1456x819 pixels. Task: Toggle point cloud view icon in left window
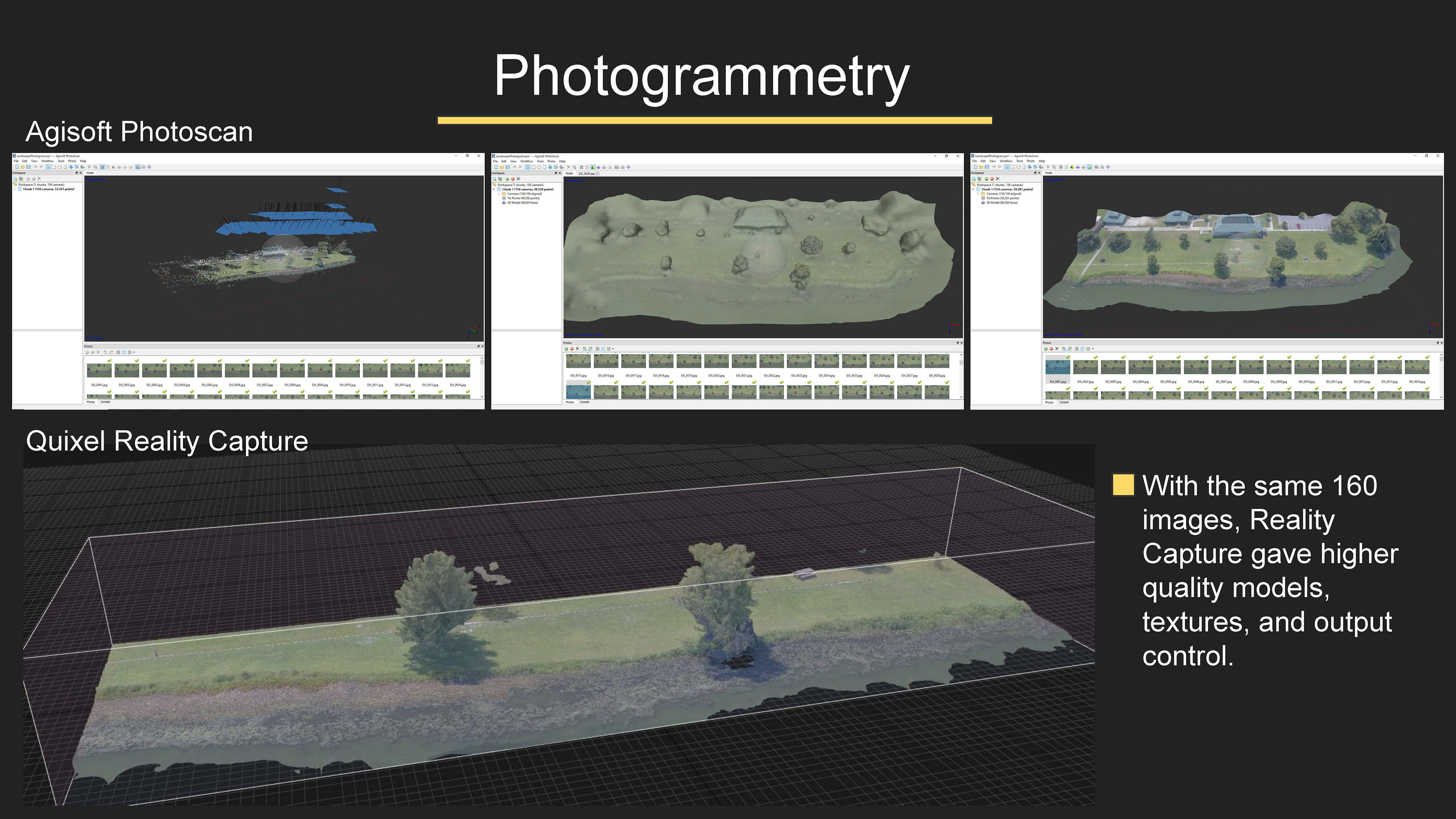click(x=102, y=167)
